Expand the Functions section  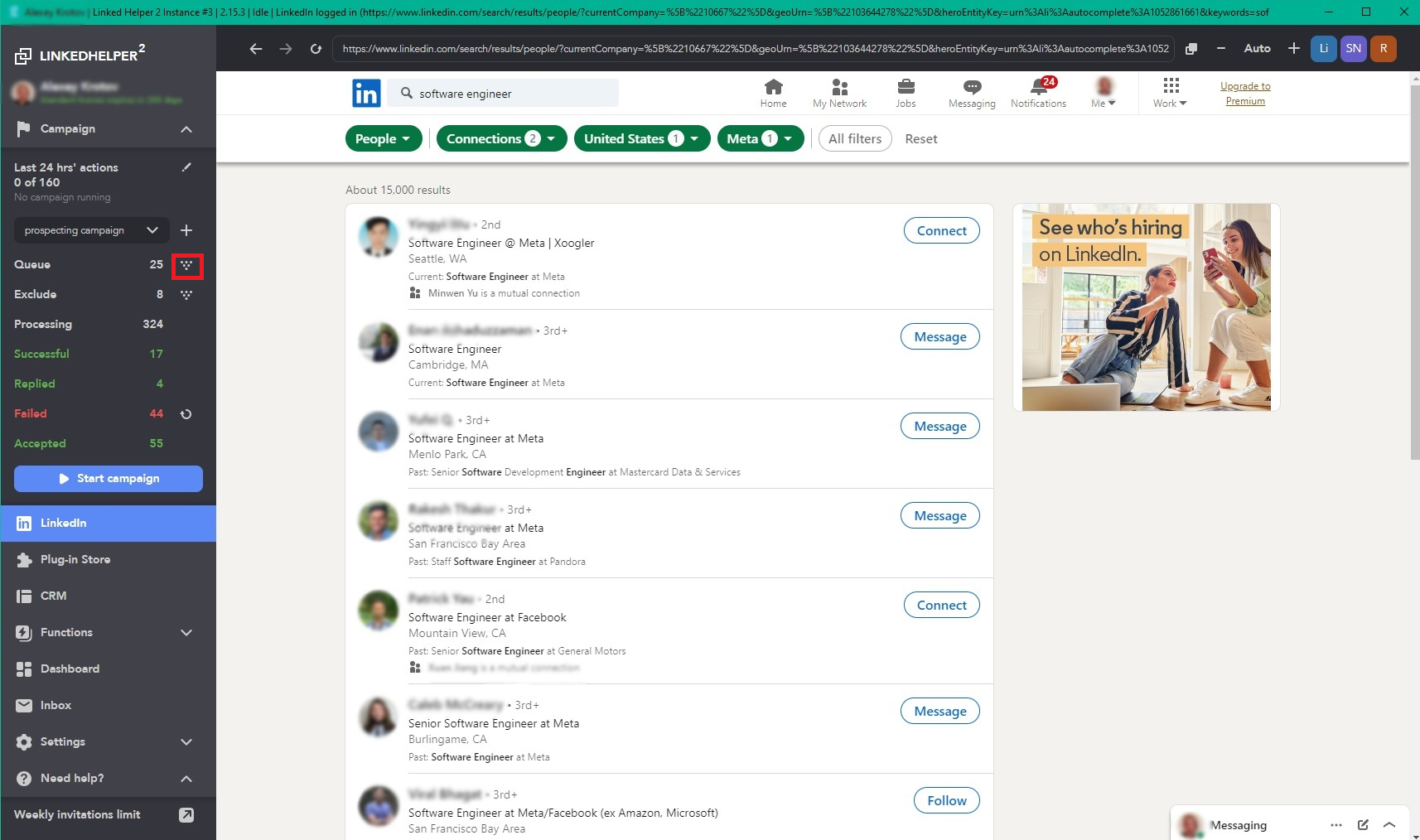(186, 633)
